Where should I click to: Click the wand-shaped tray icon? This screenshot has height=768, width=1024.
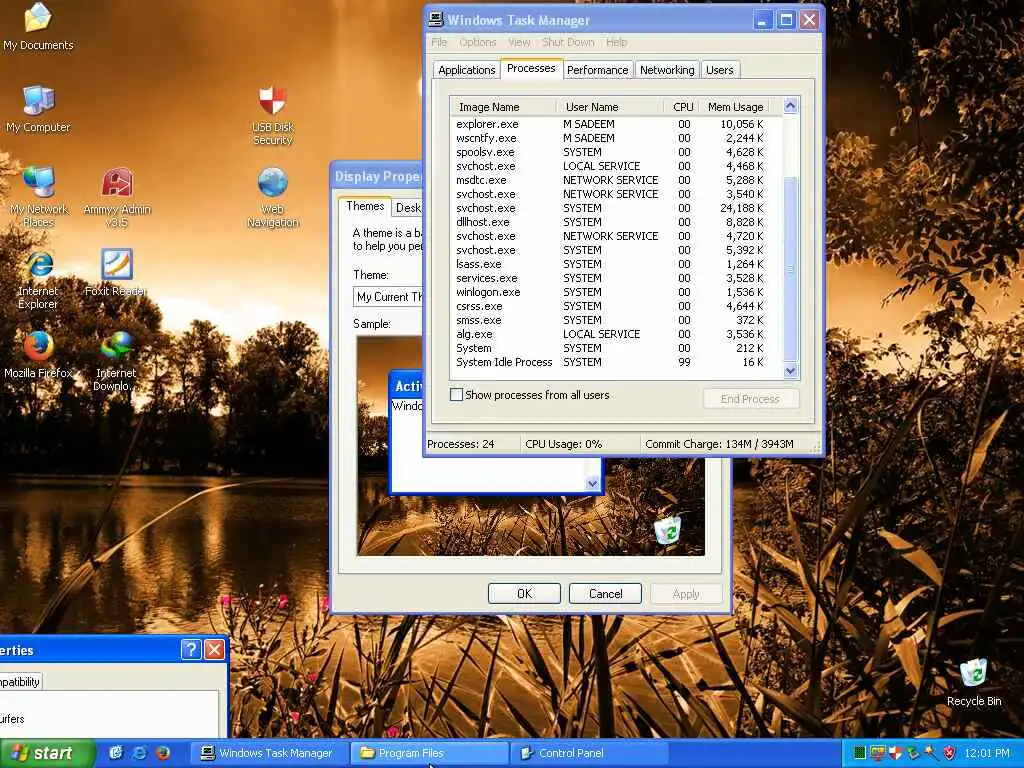point(930,753)
